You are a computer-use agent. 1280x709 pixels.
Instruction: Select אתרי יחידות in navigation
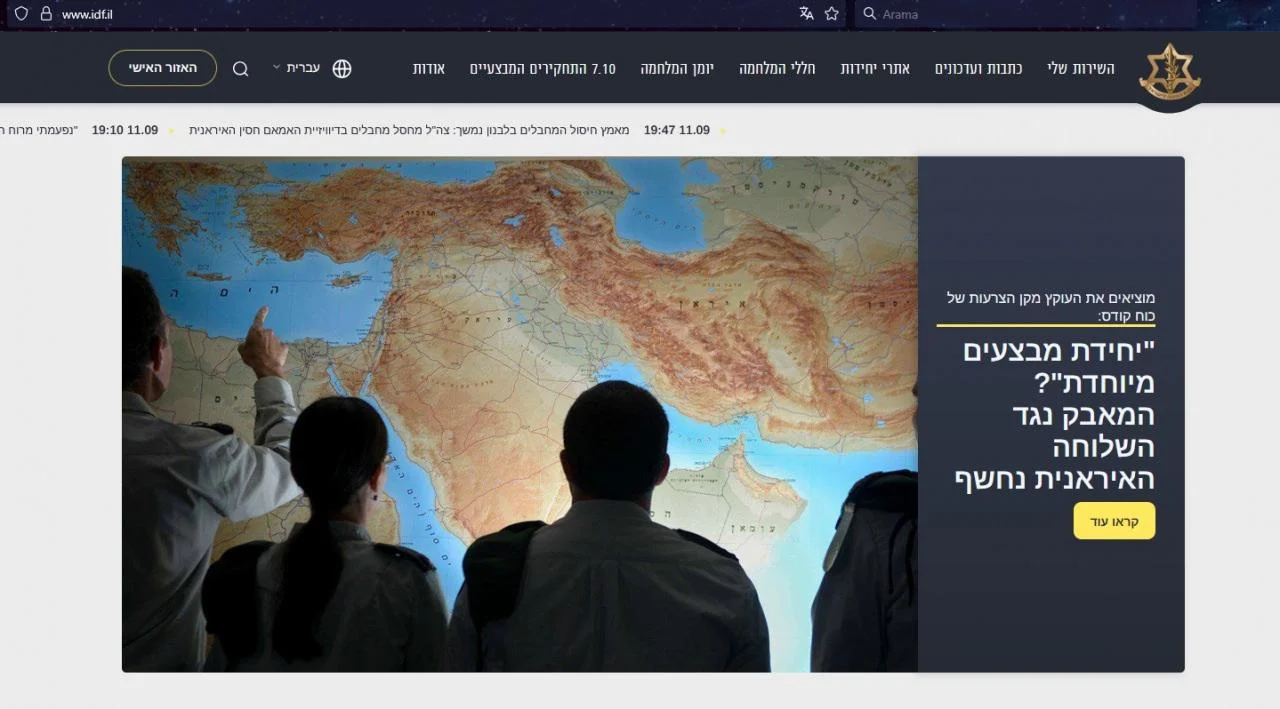coord(875,69)
